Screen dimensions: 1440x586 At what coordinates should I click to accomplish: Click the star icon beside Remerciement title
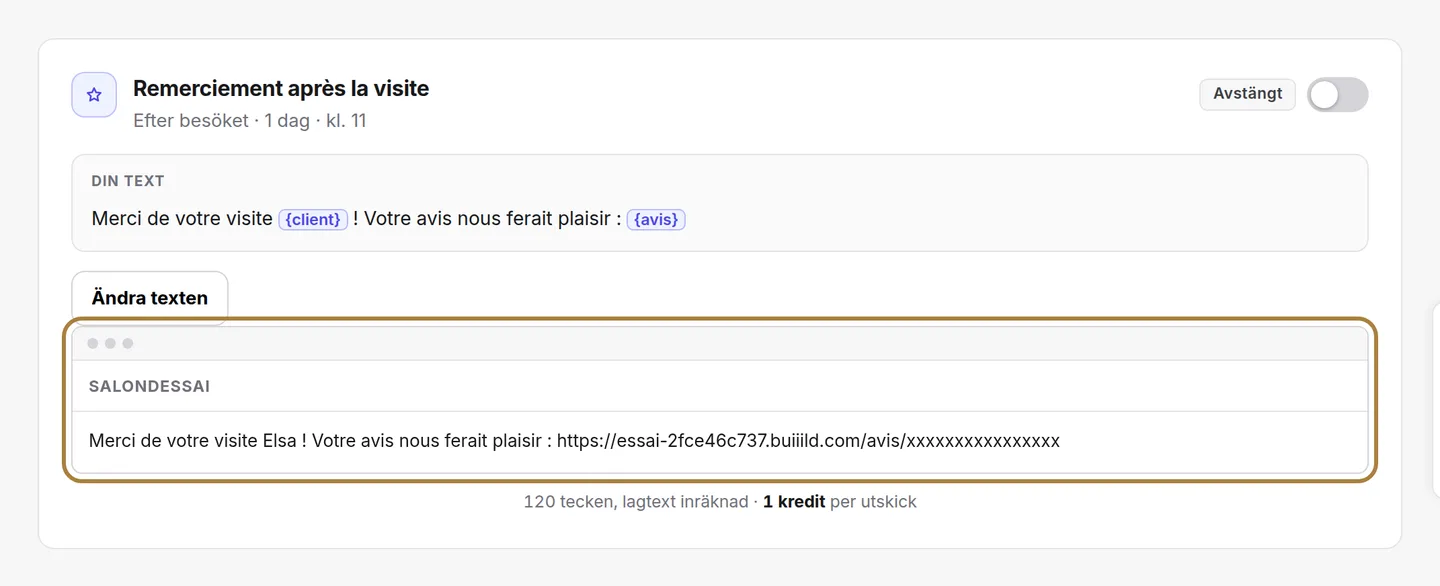point(94,95)
